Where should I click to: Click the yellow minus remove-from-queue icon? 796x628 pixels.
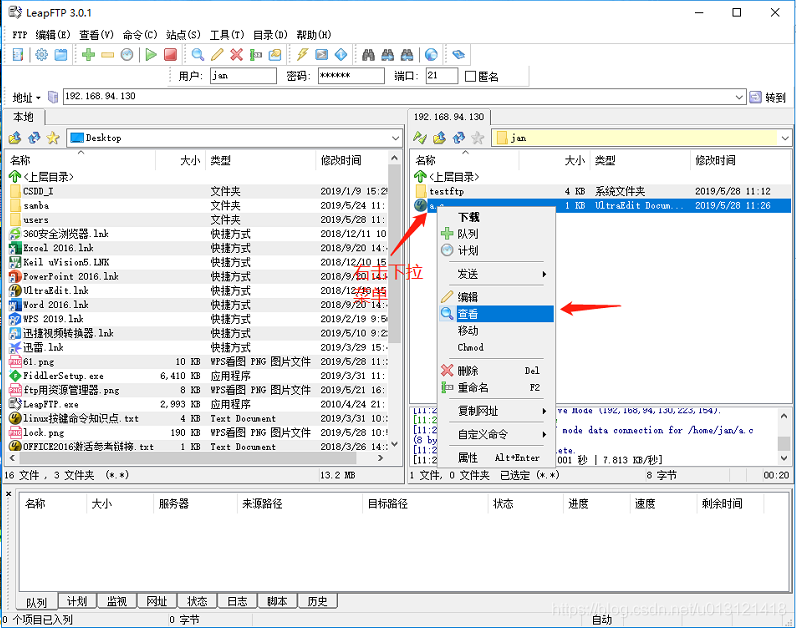coord(108,54)
